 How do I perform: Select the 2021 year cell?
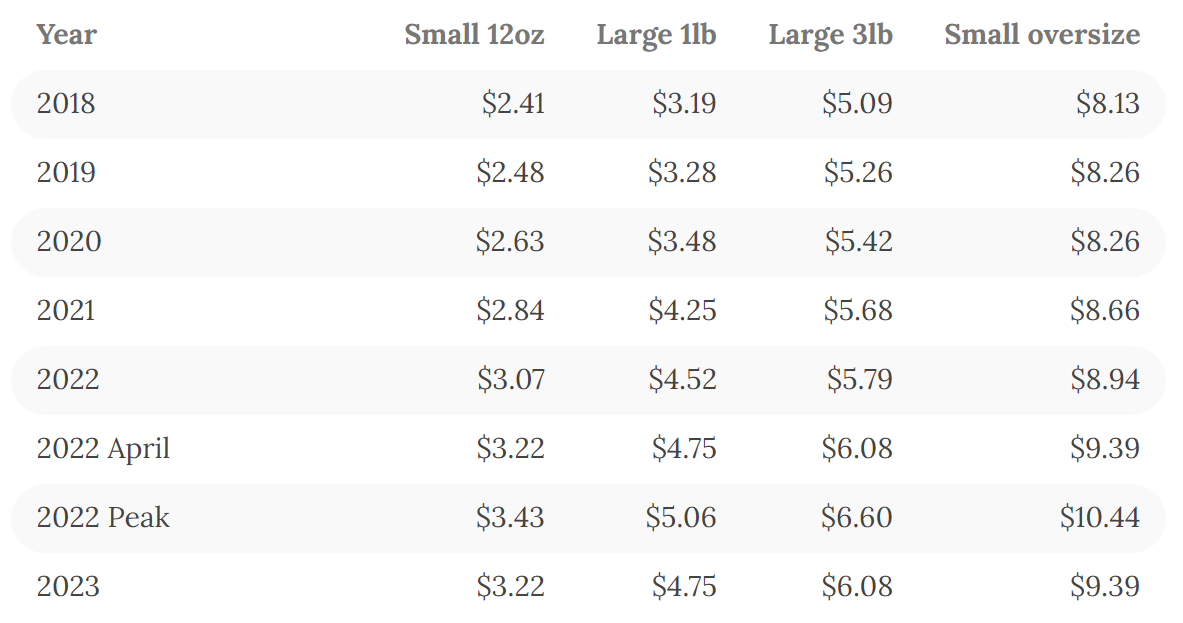tap(66, 311)
